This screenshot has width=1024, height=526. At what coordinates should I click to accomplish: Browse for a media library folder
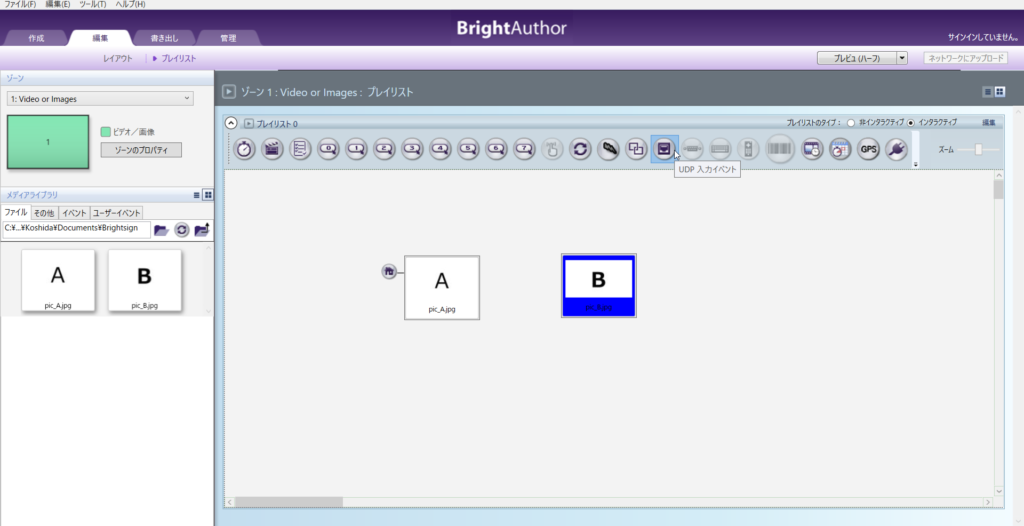tap(161, 229)
